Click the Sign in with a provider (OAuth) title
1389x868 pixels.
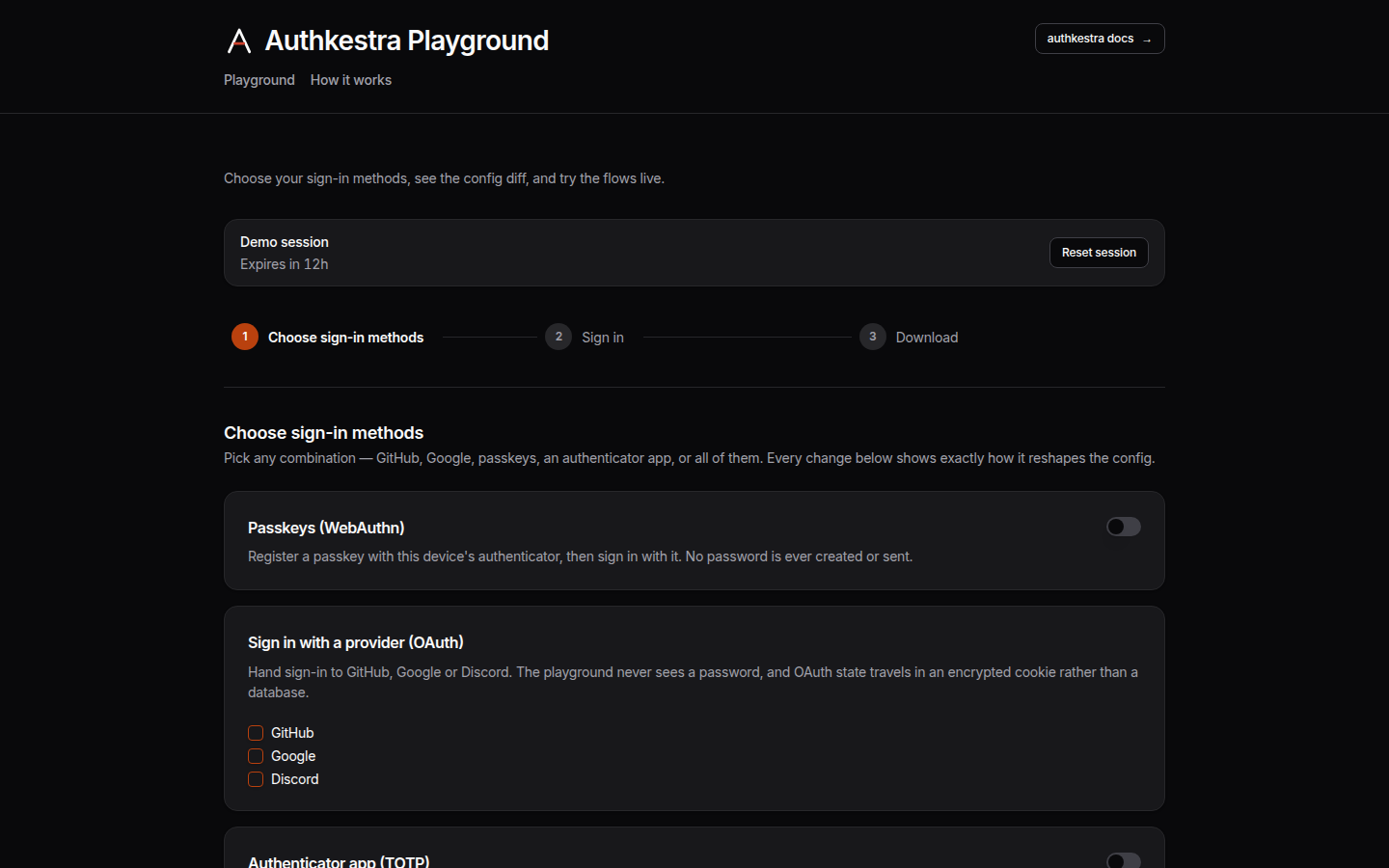point(356,642)
